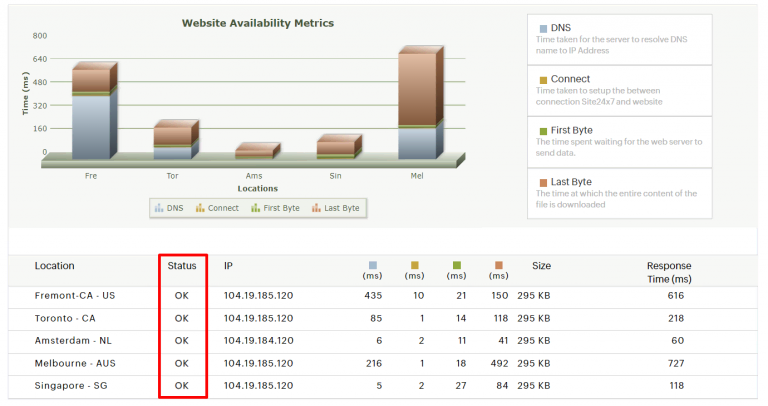Click the green First Byte column header swatch
Viewport: 768px width, 406px height.
point(457,265)
